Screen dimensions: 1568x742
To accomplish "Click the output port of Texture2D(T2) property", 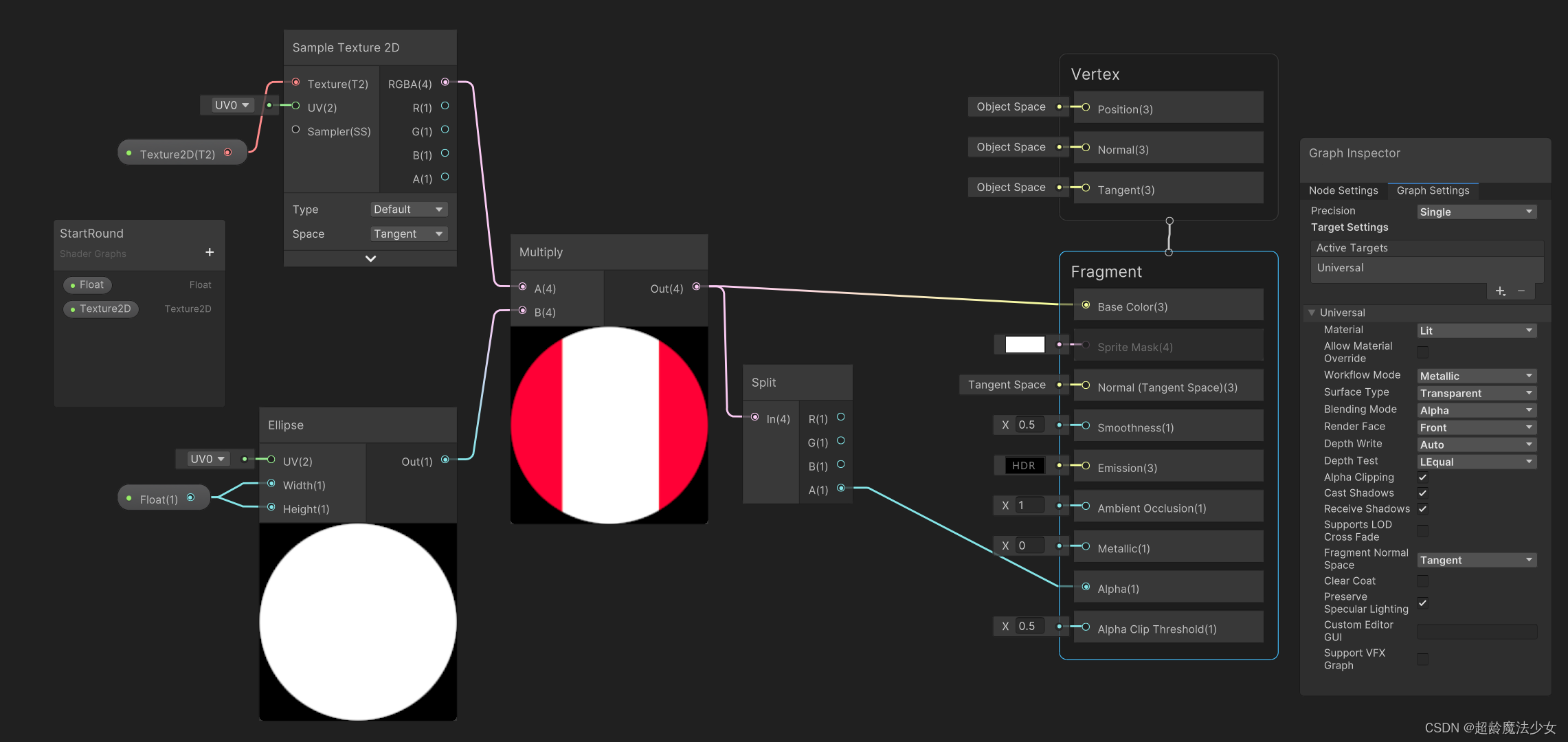I will point(228,153).
